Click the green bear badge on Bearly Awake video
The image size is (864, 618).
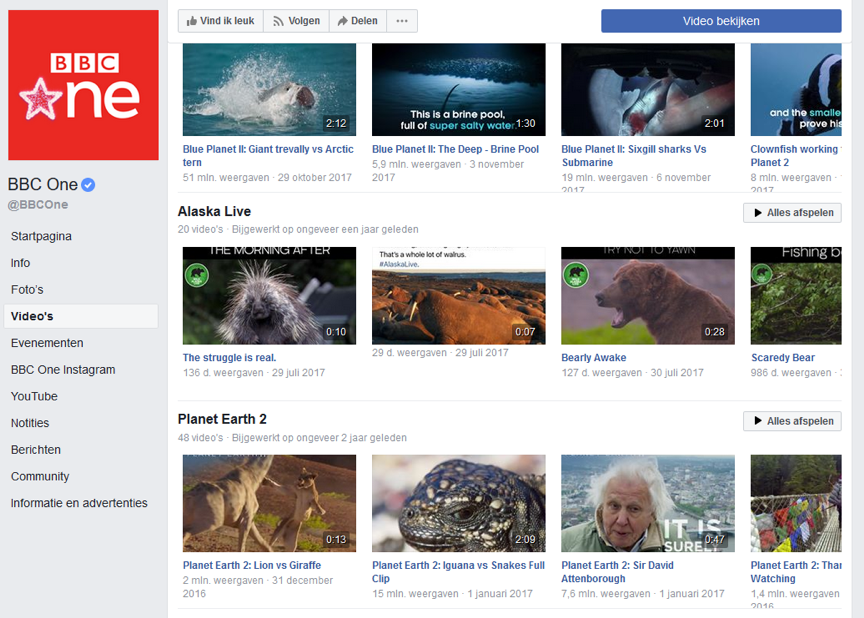coord(575,274)
